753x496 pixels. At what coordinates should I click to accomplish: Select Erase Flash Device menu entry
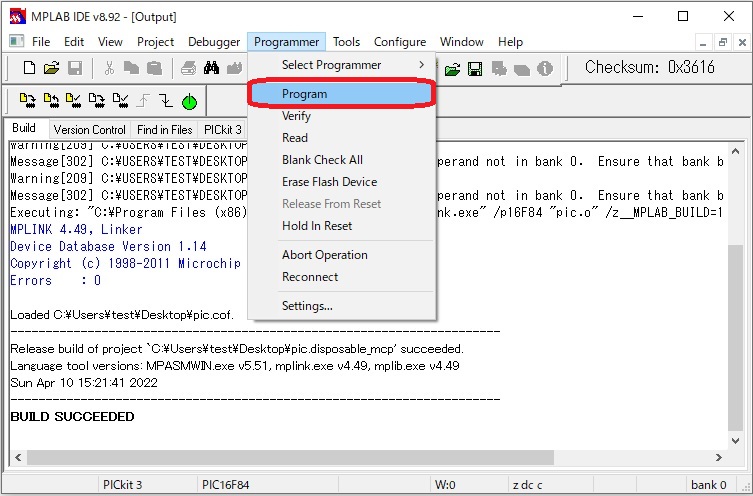tap(342, 182)
